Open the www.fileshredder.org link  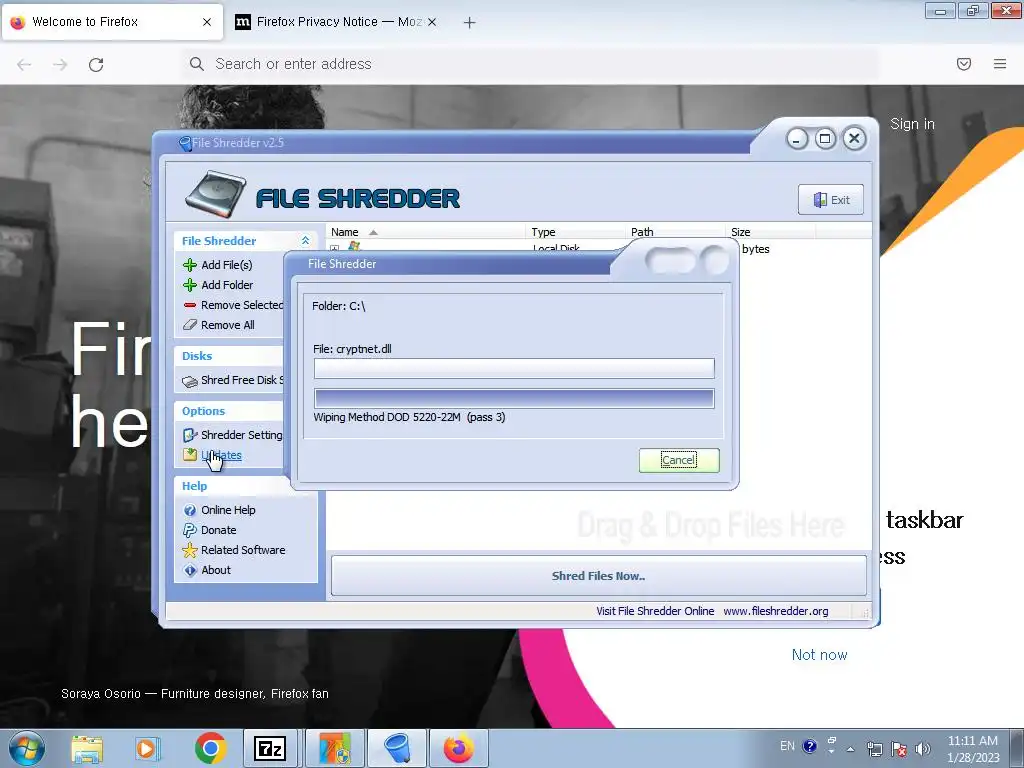(776, 611)
